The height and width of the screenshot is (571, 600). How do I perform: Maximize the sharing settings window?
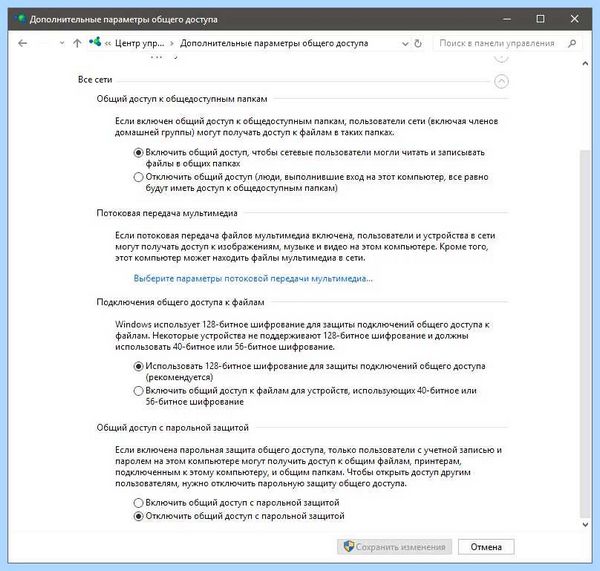point(540,19)
